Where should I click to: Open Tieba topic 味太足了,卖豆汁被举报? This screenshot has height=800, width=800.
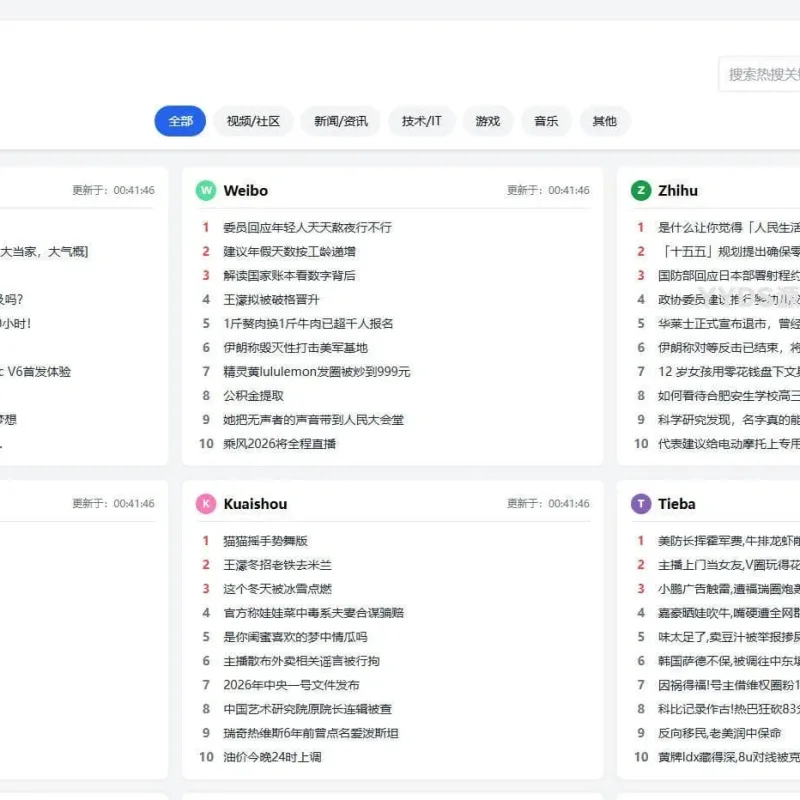click(x=729, y=637)
